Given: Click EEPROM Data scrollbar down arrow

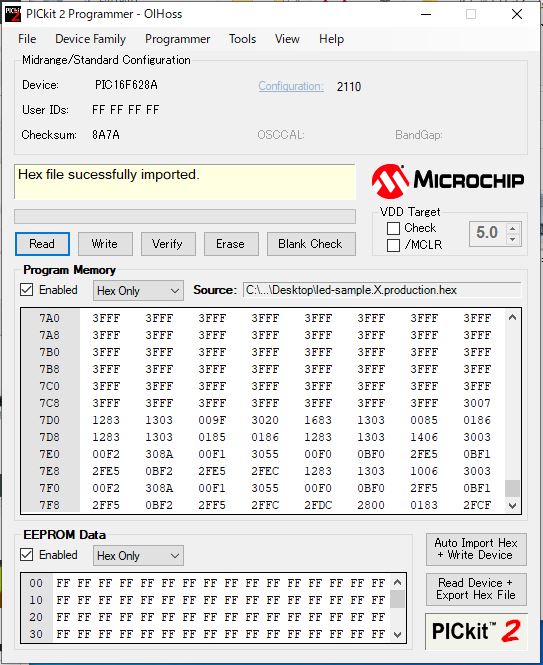Looking at the screenshot, I should (397, 635).
